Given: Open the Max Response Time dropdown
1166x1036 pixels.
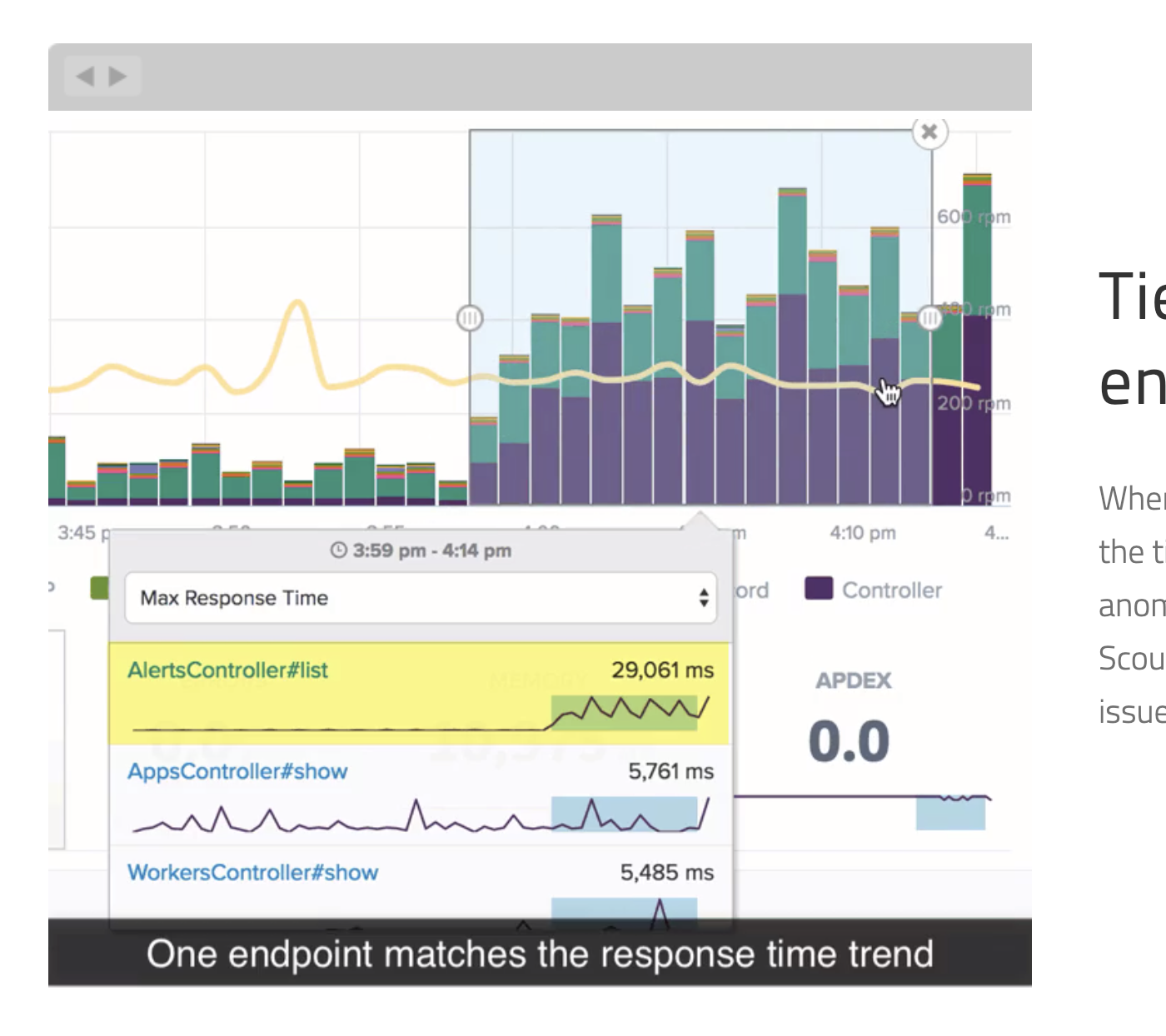Looking at the screenshot, I should 416,598.
